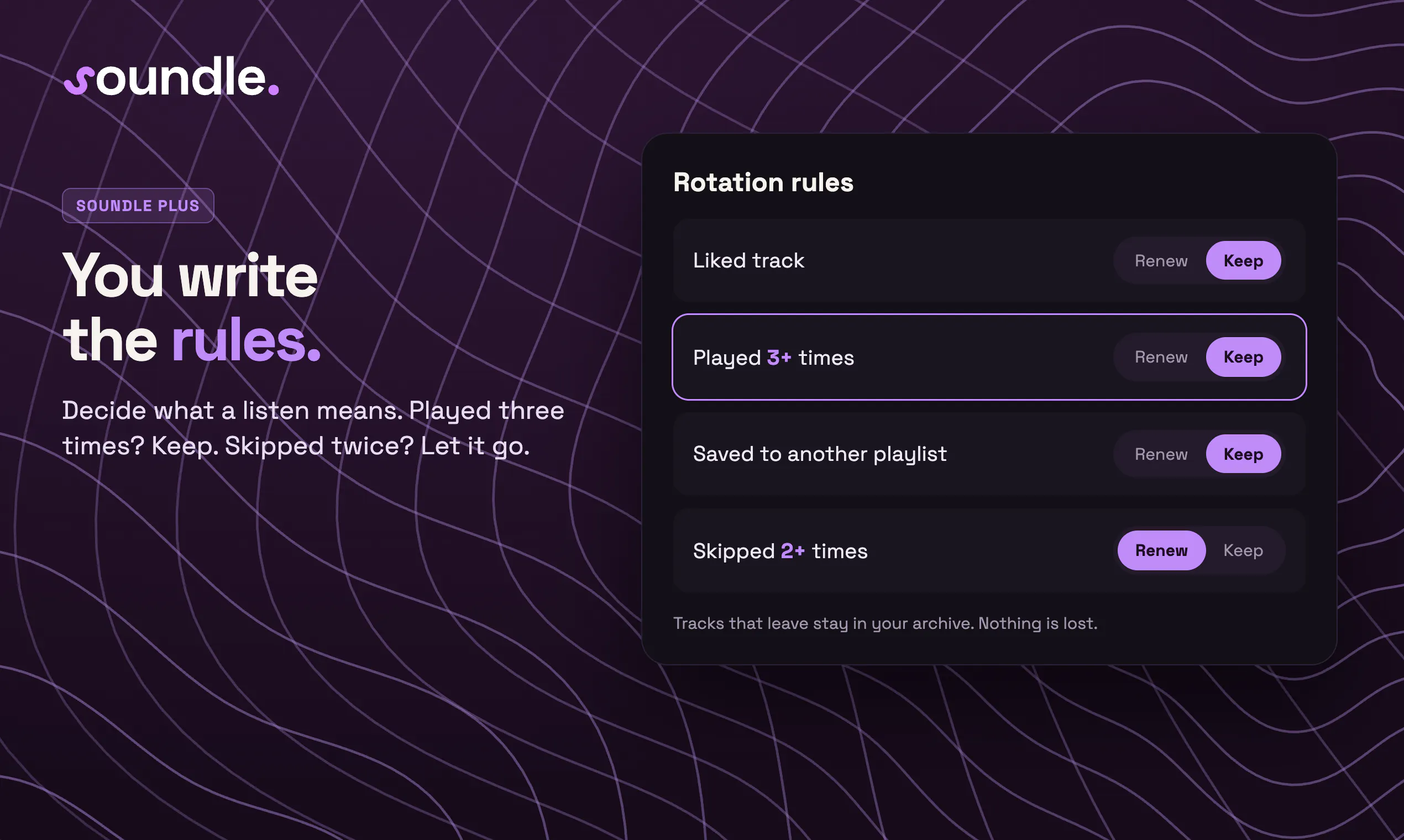Choose Renew for Played 3+ times
The height and width of the screenshot is (840, 1404).
click(1161, 357)
